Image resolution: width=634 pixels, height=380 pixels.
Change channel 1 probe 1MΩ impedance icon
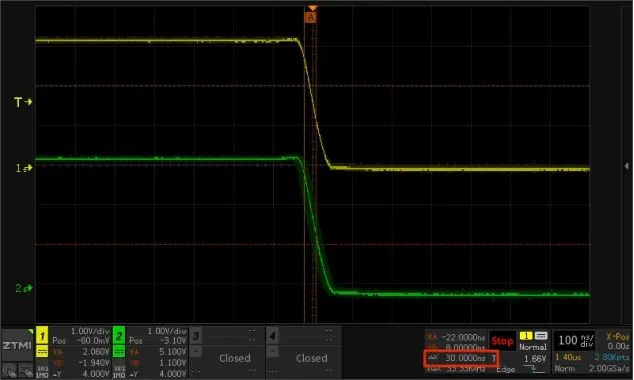point(42,372)
